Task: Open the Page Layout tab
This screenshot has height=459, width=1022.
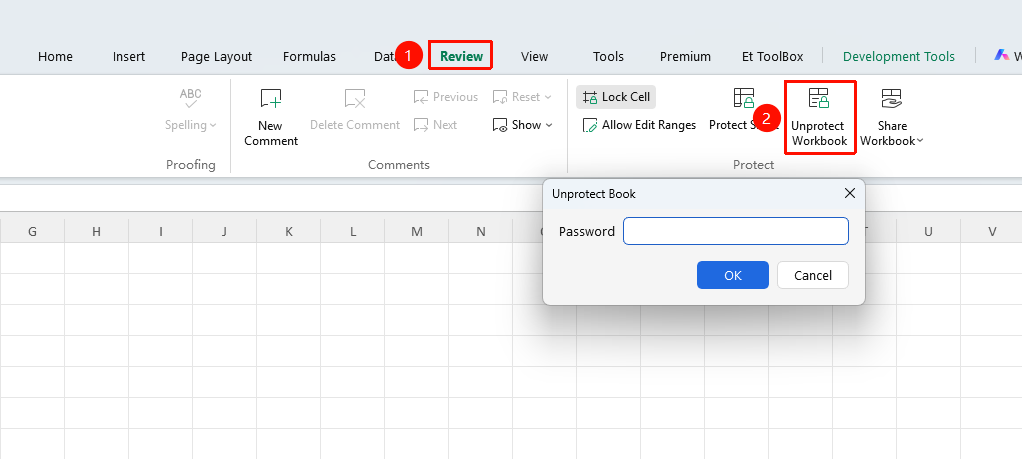Action: click(x=216, y=57)
